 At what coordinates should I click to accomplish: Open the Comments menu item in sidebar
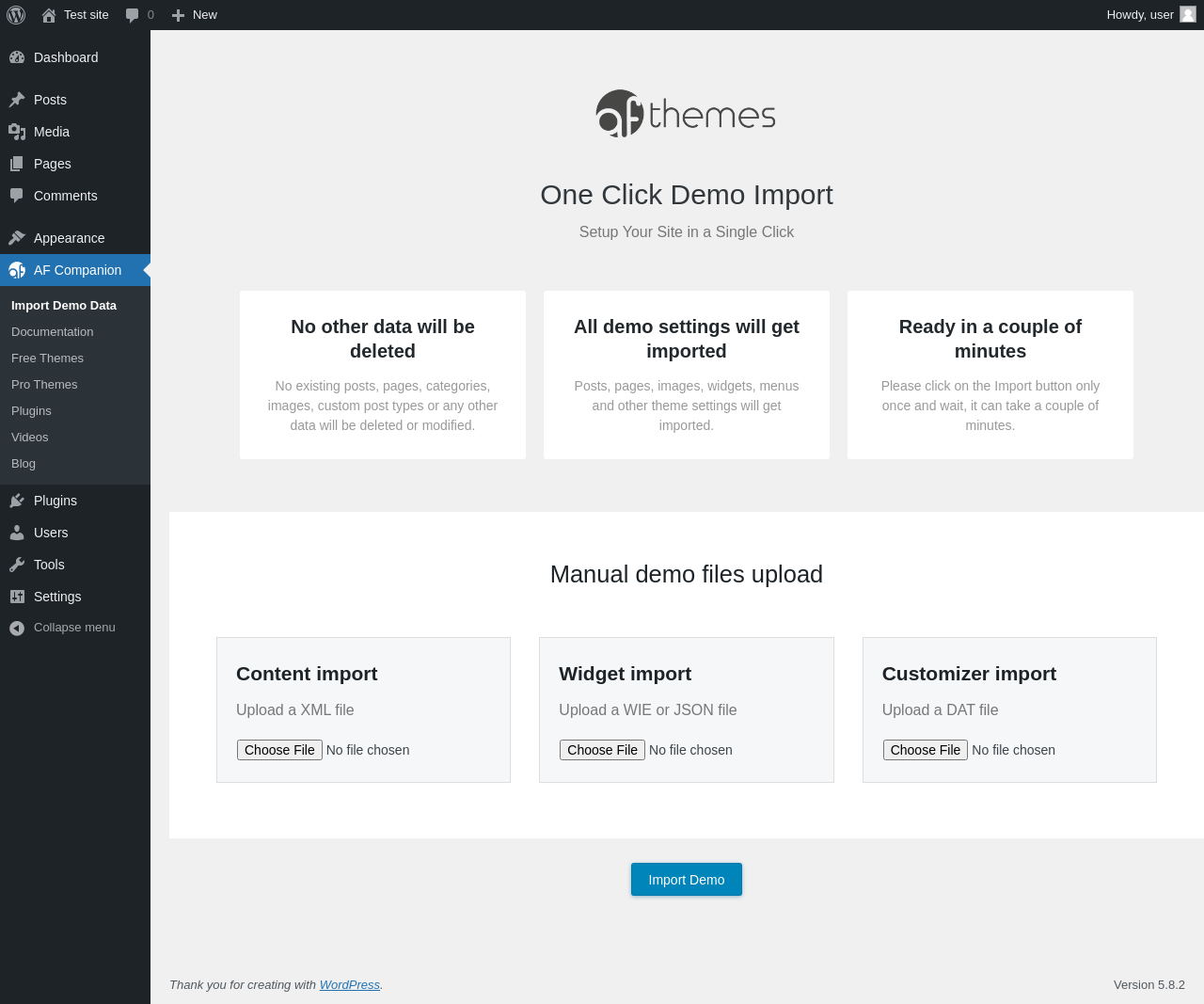point(75,196)
